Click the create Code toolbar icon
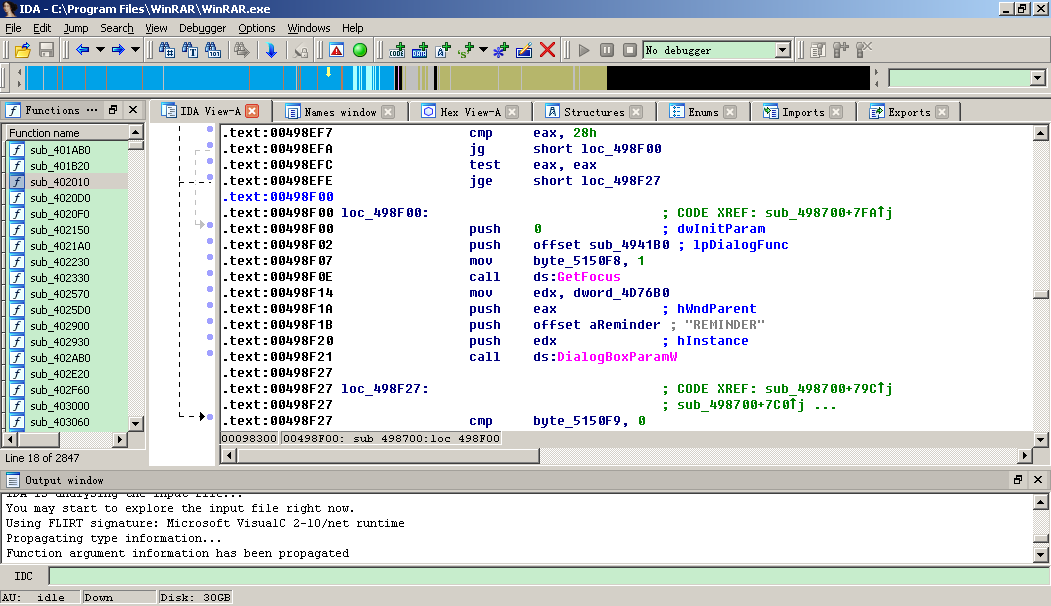This screenshot has height=606, width=1051. 397,50
